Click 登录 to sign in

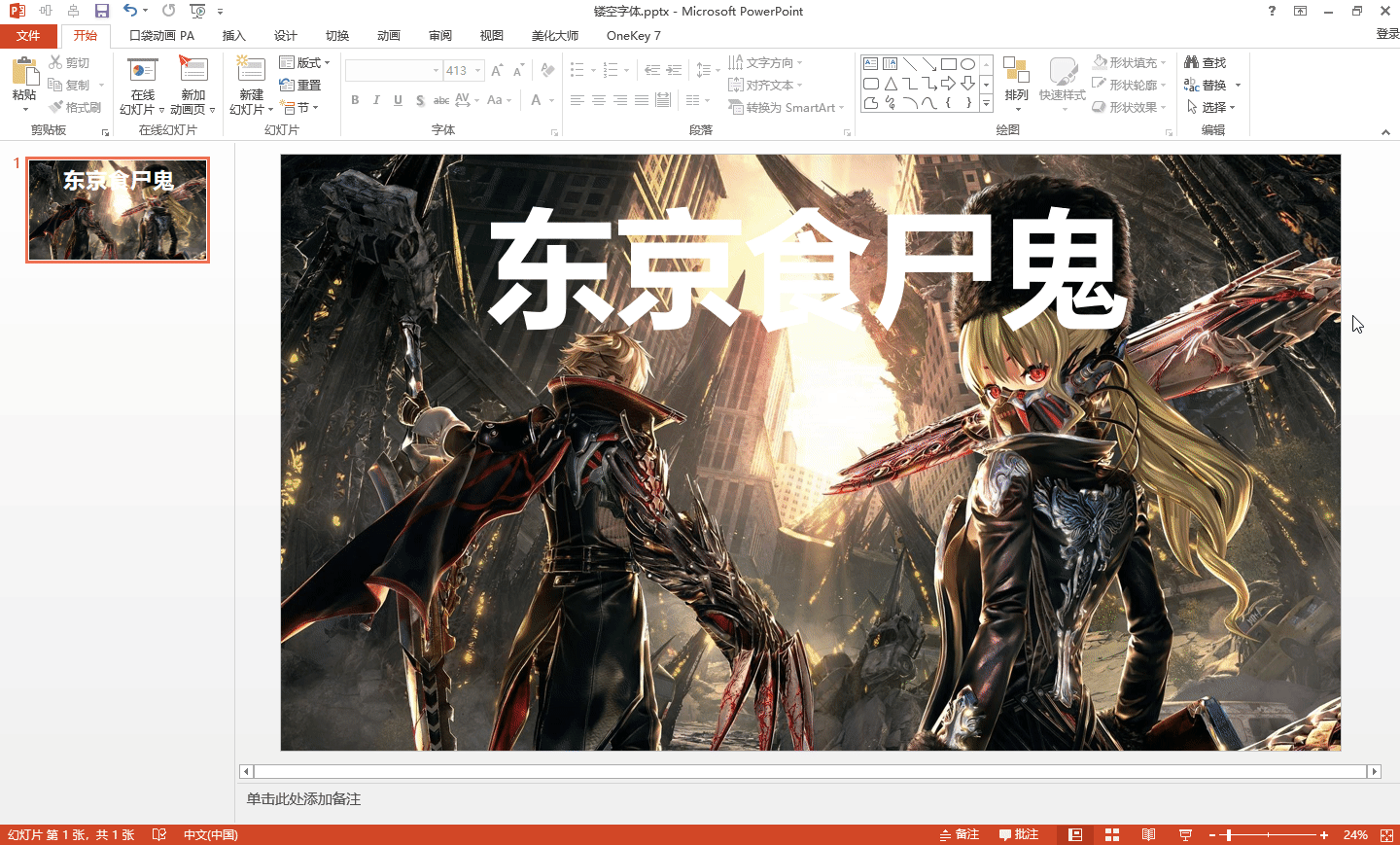(1387, 34)
